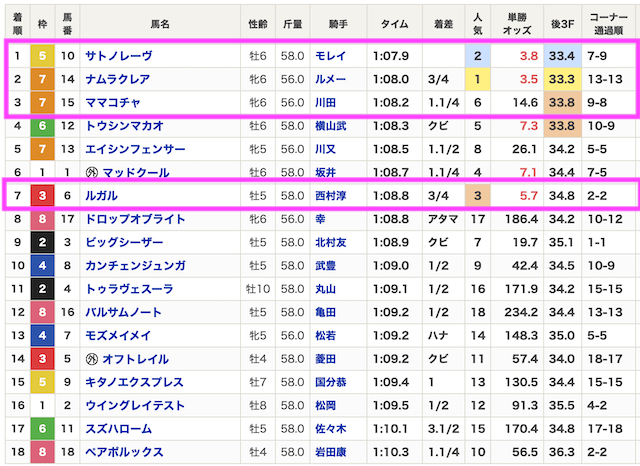640x466 pixels.
Task: Click the 外 mark beside オフトレイル
Action: [x=91, y=359]
